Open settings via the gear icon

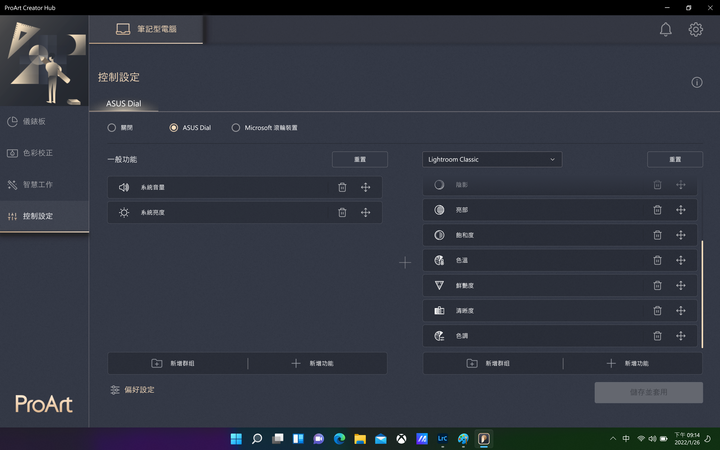pos(695,29)
